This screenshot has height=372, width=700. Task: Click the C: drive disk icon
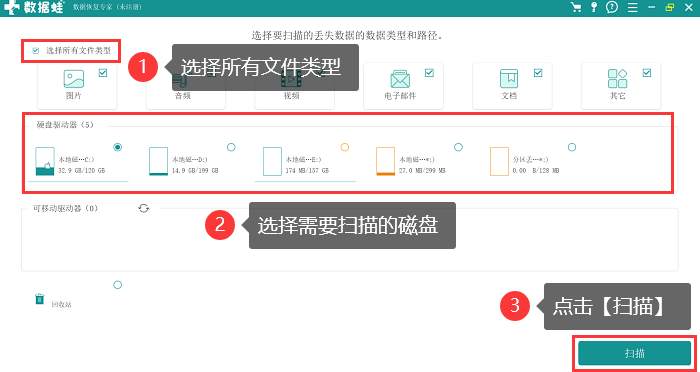pos(45,161)
